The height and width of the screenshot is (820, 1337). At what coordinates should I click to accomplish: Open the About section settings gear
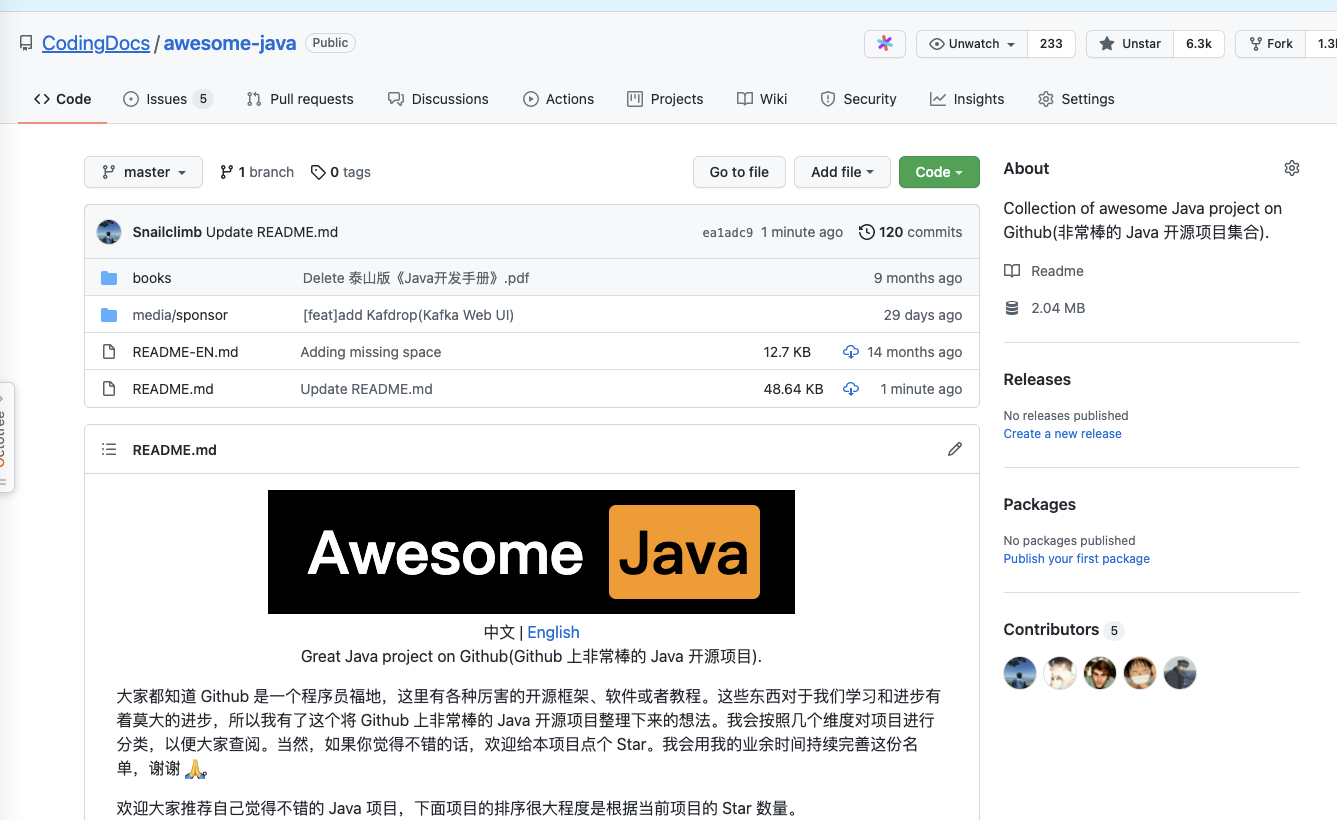[x=1291, y=168]
